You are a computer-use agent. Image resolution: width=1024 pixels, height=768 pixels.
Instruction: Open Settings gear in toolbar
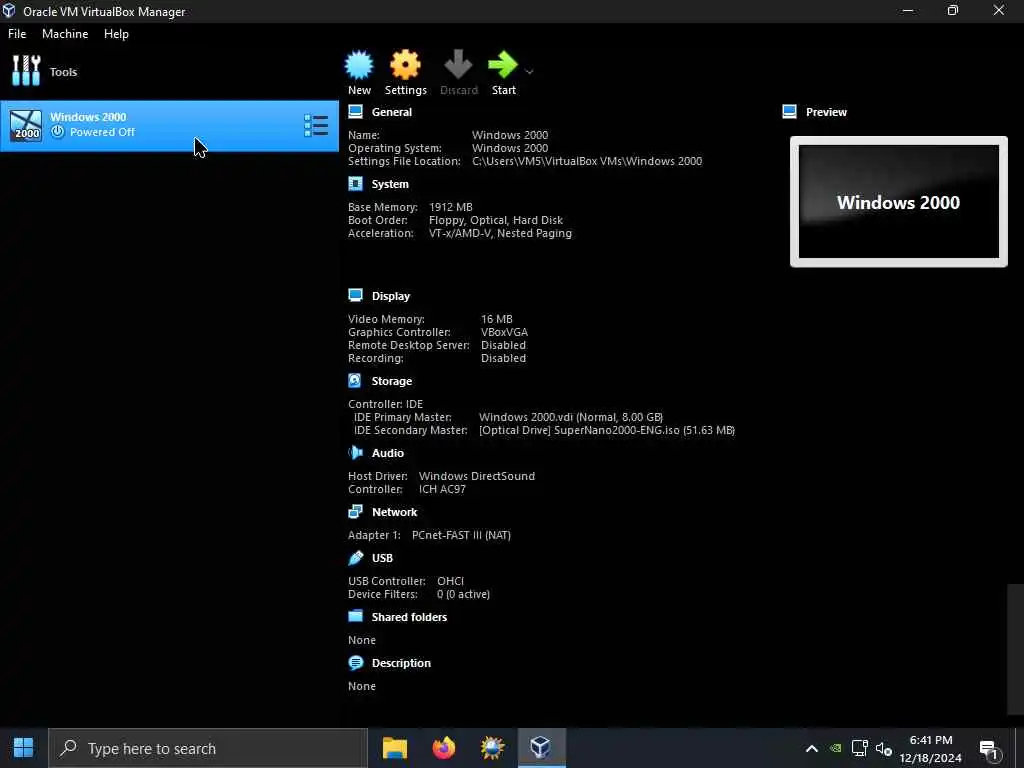pyautogui.click(x=405, y=65)
